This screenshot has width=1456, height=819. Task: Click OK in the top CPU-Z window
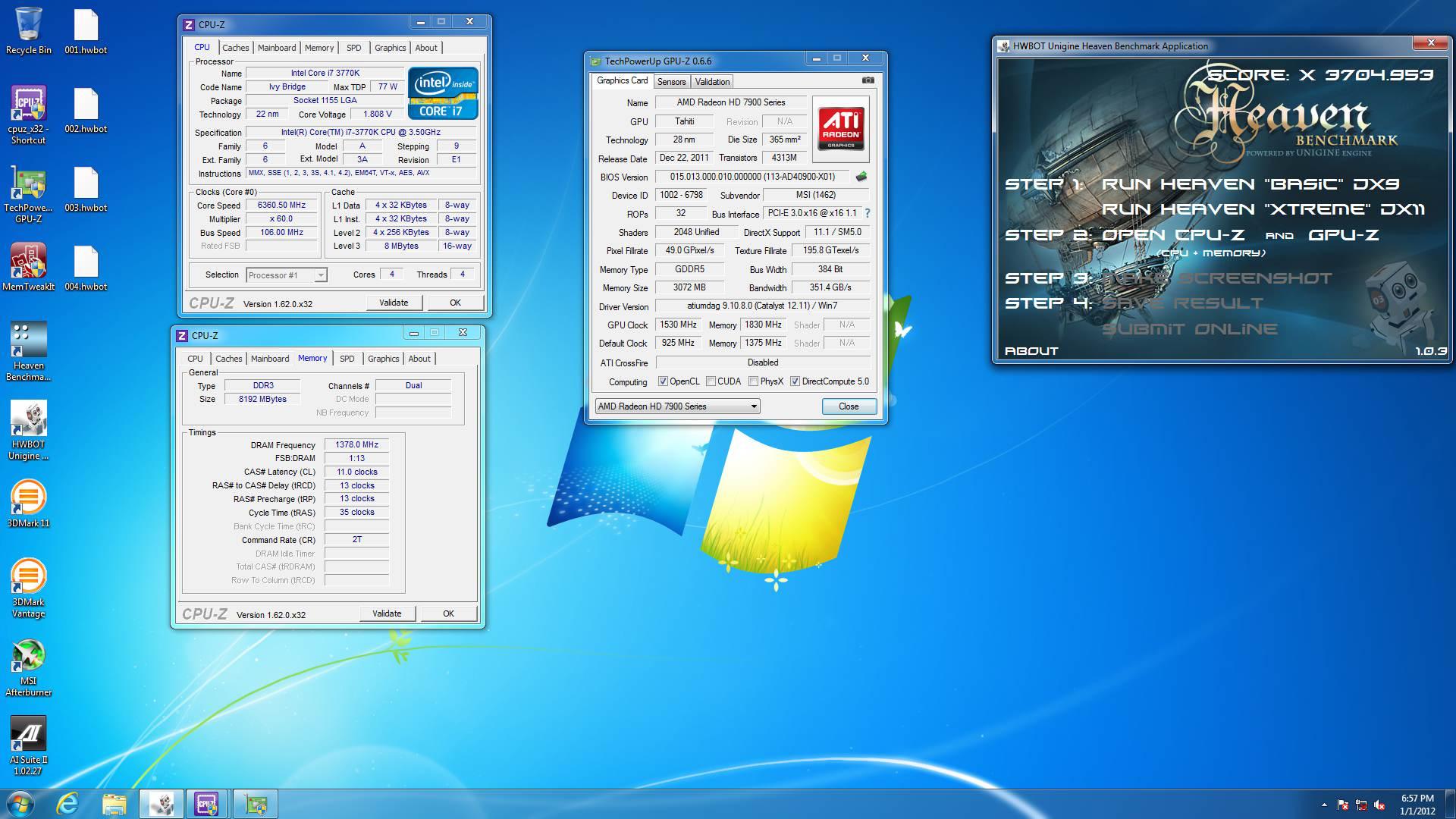pyautogui.click(x=455, y=303)
